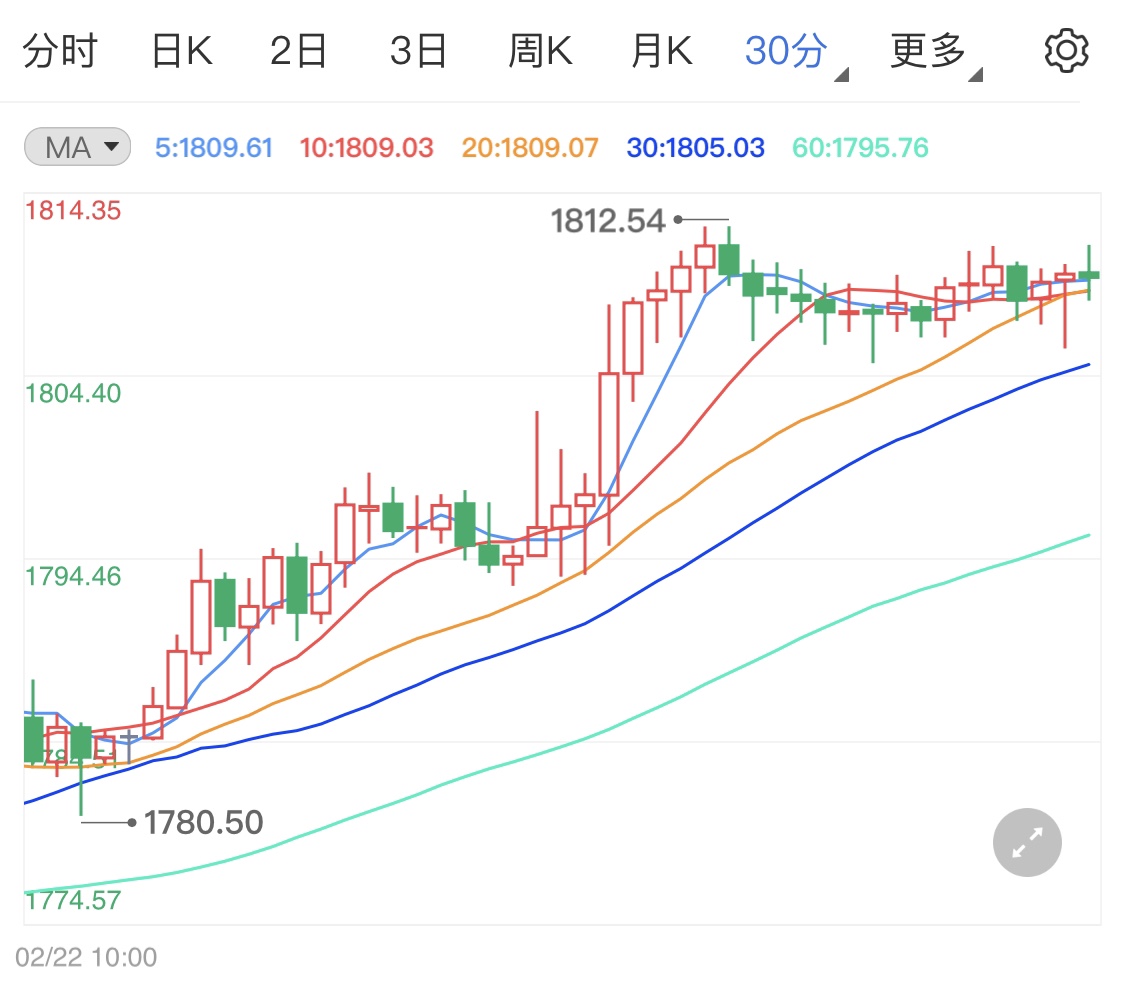This screenshot has height=986, width=1125.
Task: Click the date label 02/22 10:00
Action: coord(86,957)
